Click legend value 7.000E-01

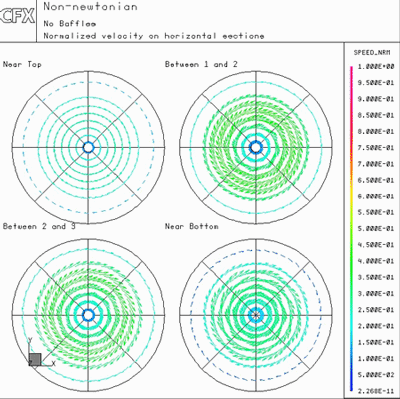click(x=376, y=164)
